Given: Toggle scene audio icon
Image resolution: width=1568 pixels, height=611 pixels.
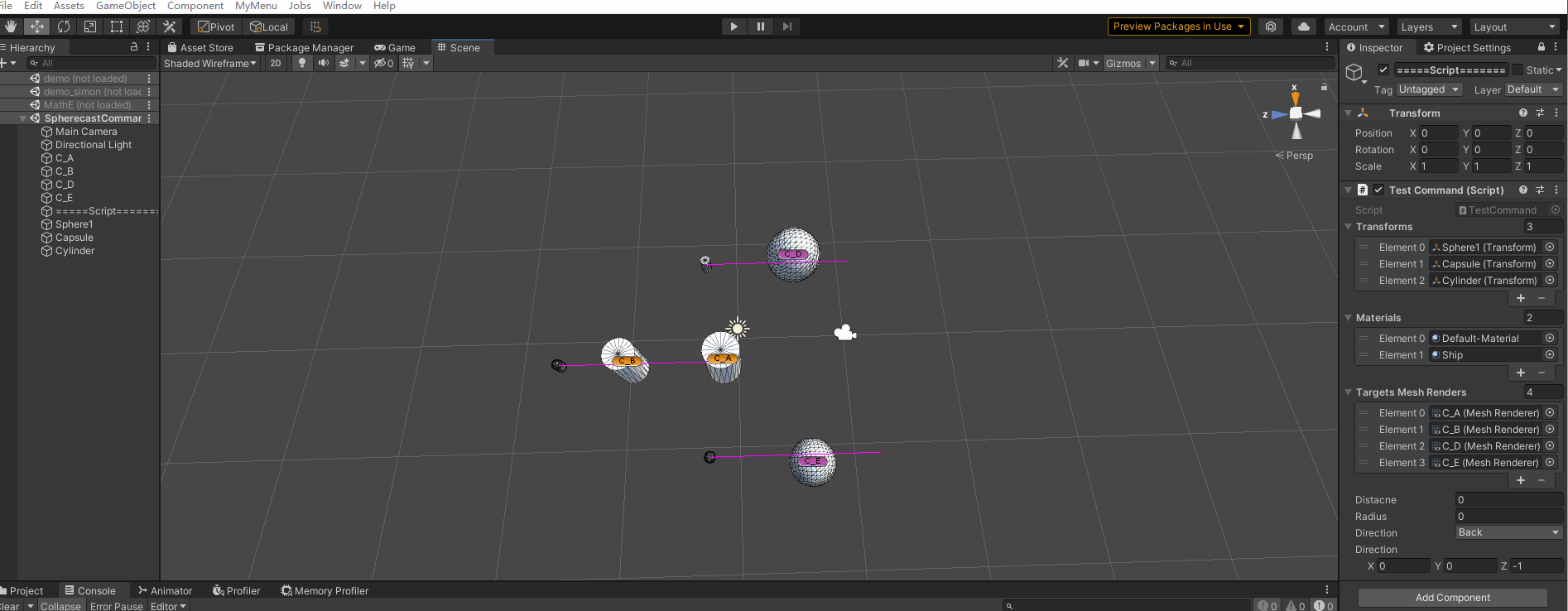Looking at the screenshot, I should [324, 63].
